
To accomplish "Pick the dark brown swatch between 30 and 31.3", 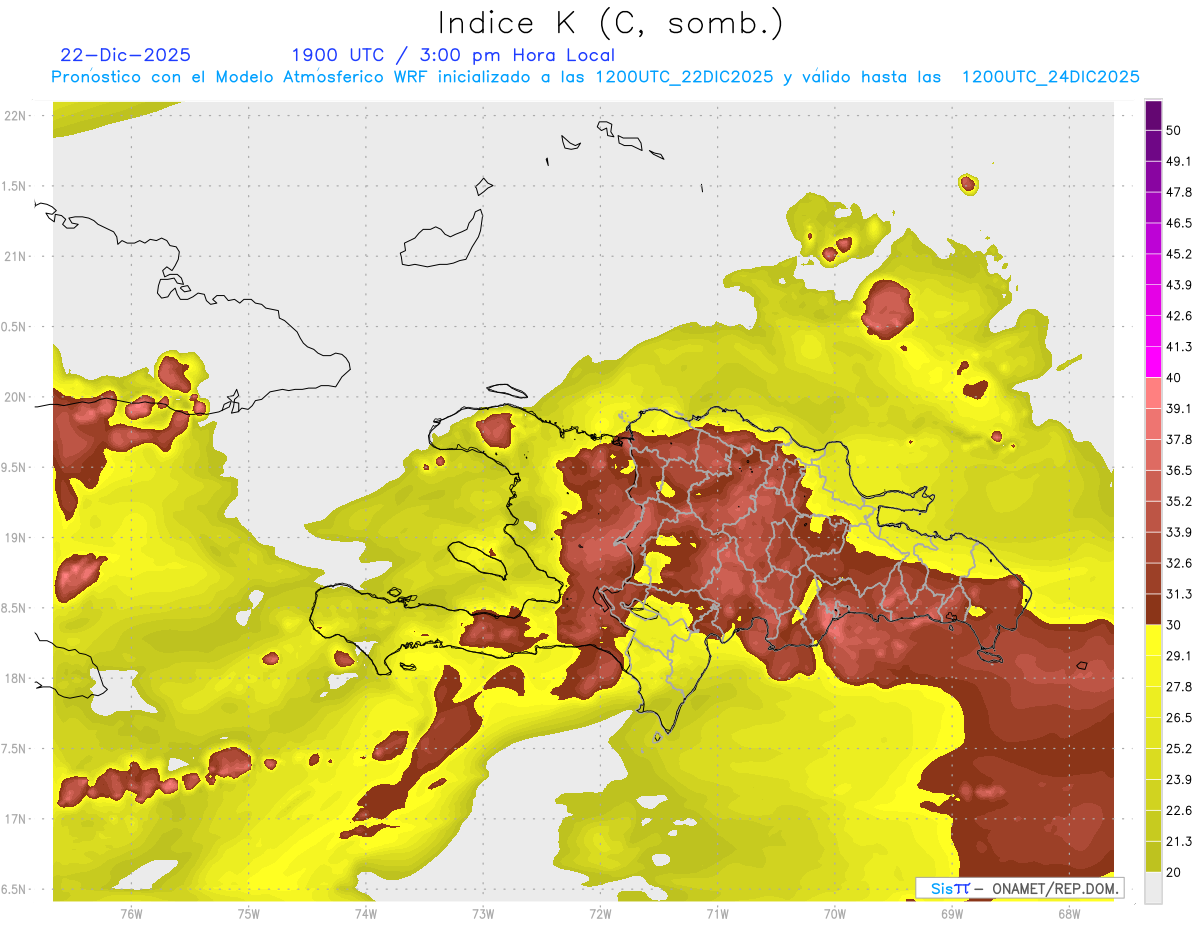I will pos(1153,610).
